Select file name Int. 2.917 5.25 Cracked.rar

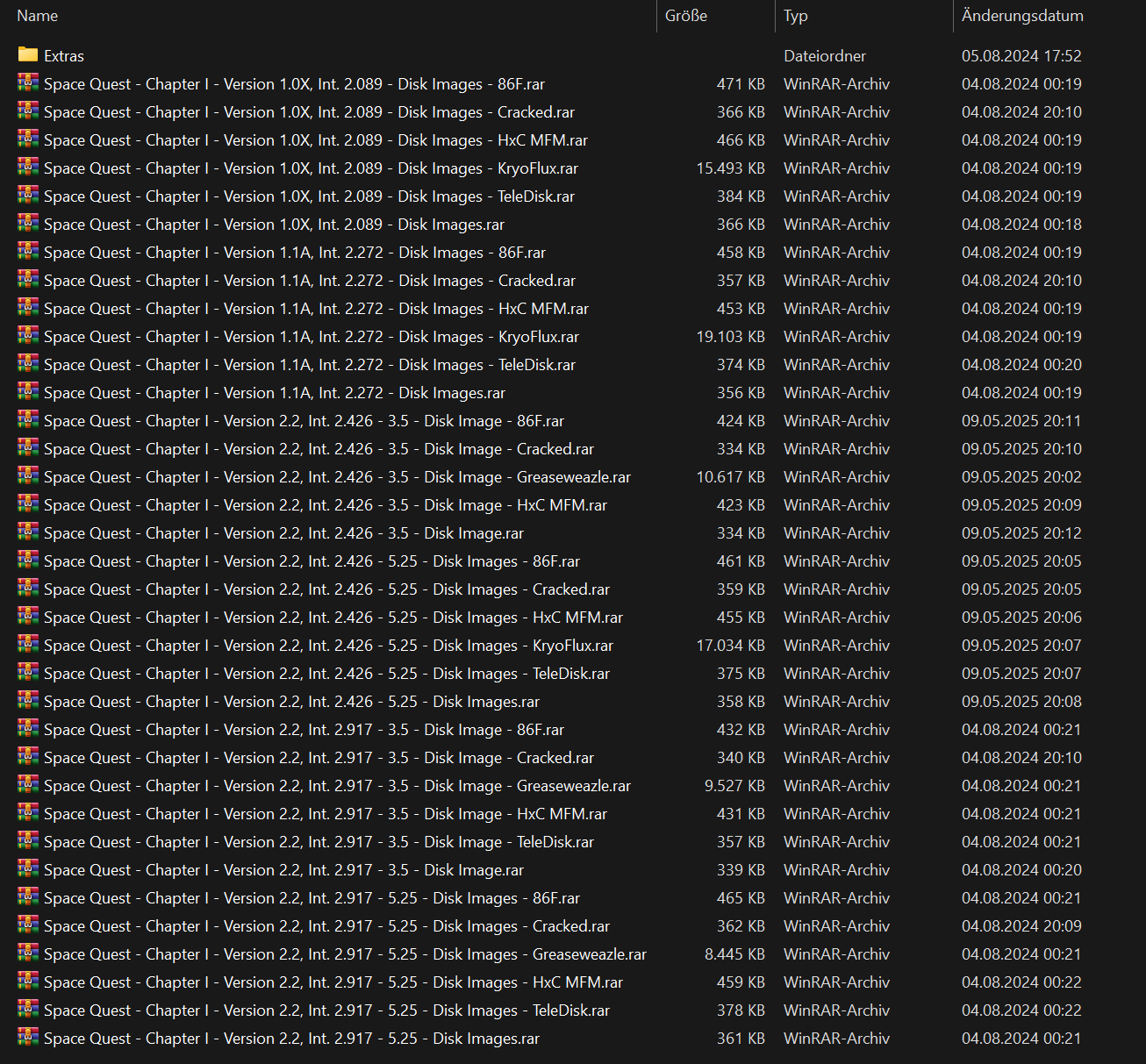tap(326, 926)
